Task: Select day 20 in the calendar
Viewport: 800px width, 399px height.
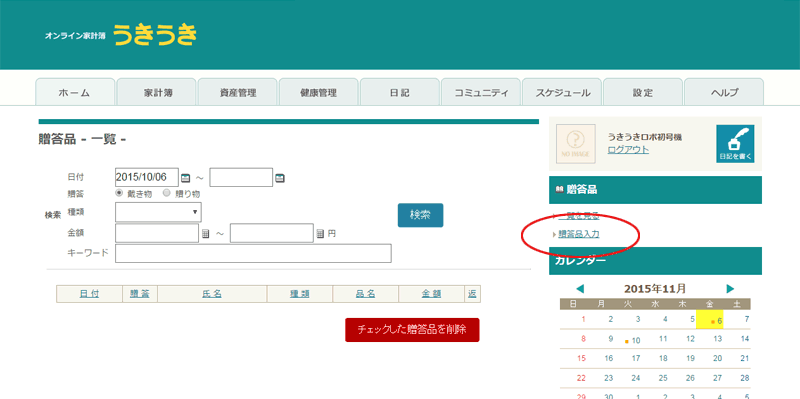Action: click(x=717, y=359)
